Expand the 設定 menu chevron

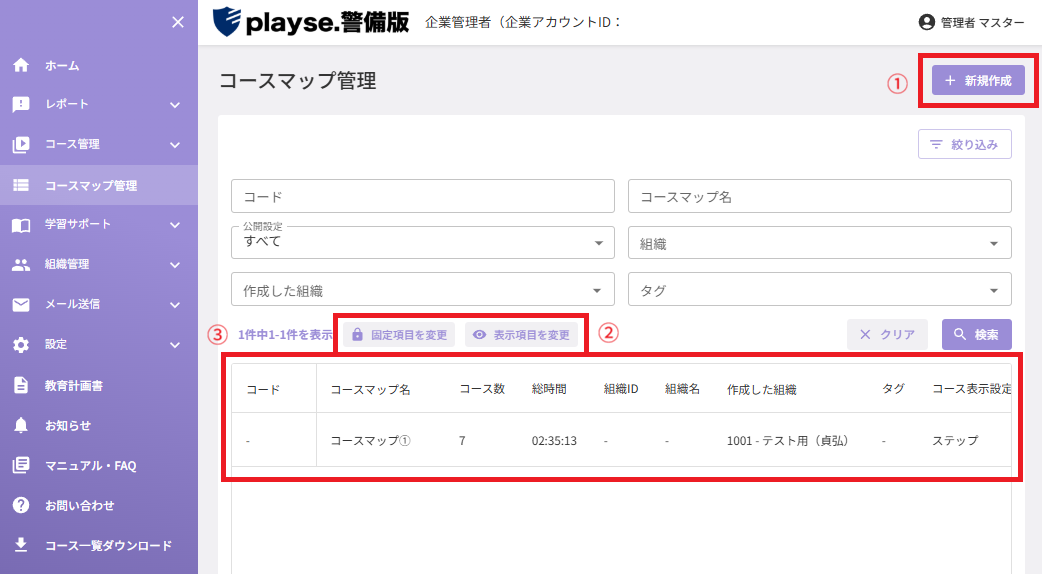click(x=175, y=345)
